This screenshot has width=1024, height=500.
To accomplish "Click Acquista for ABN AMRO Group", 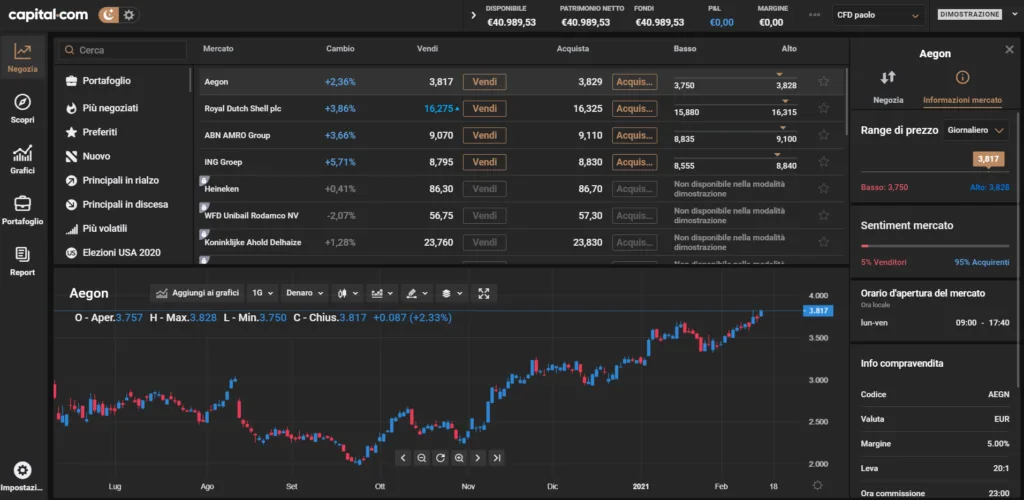I will click(x=635, y=135).
